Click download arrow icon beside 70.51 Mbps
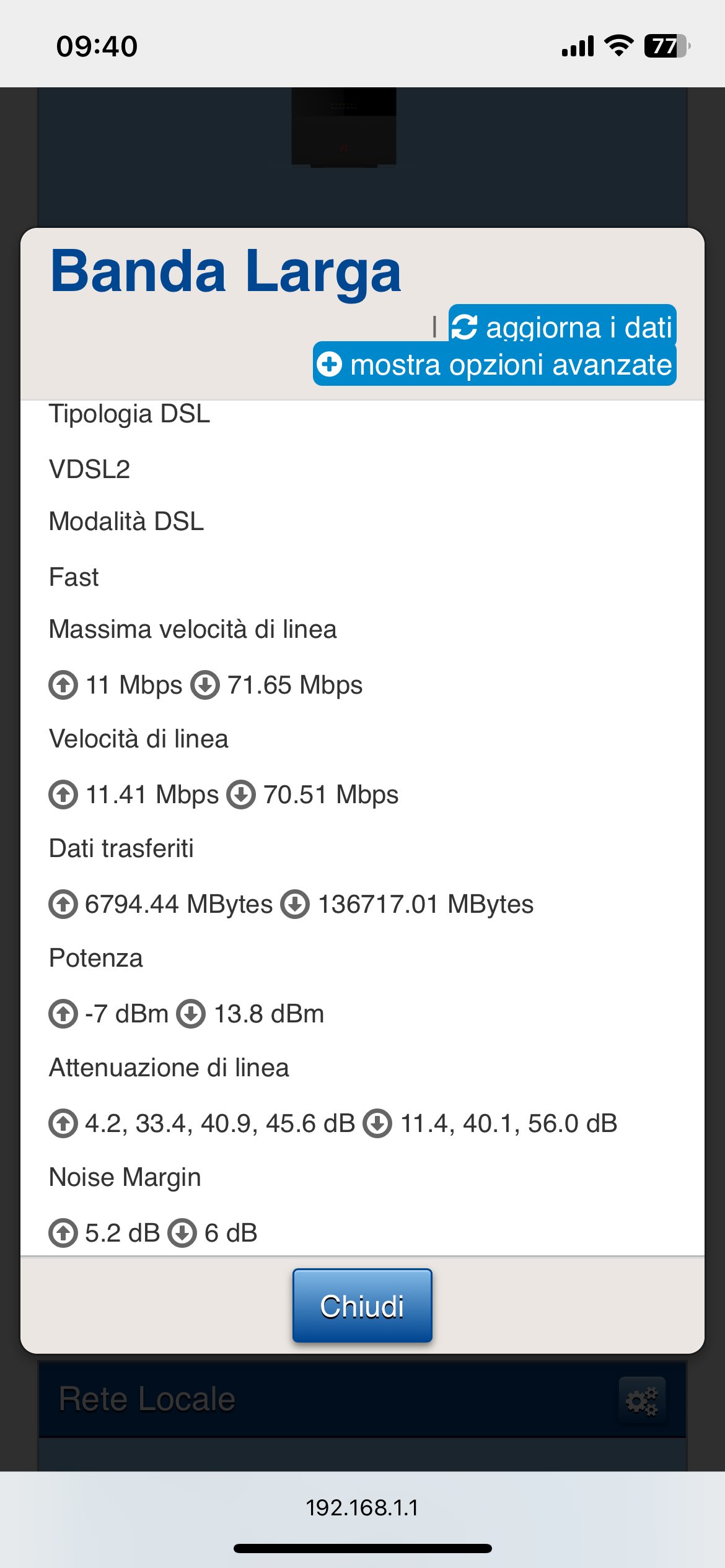 [x=241, y=795]
